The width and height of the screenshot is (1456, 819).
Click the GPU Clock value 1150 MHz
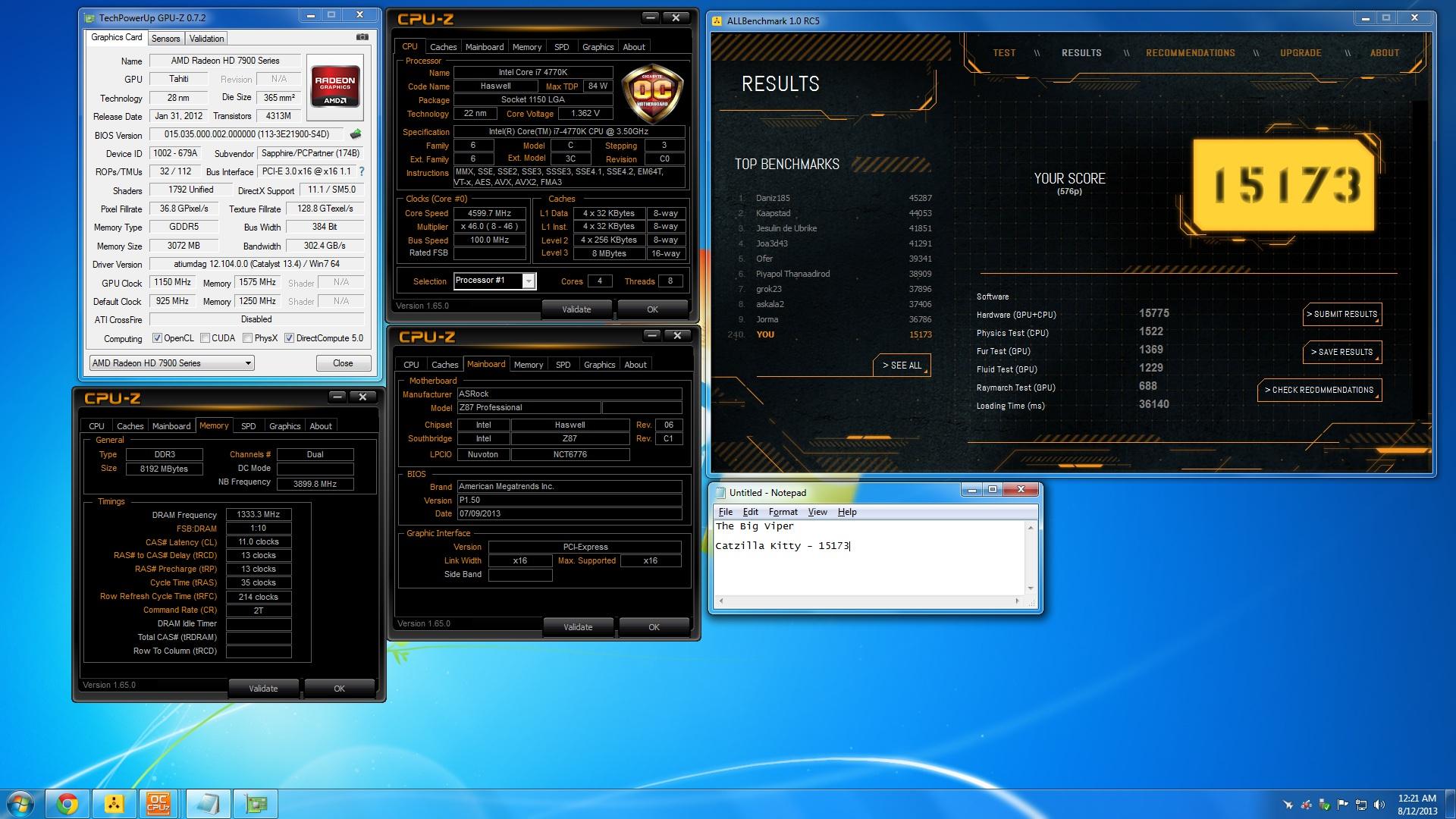[173, 282]
